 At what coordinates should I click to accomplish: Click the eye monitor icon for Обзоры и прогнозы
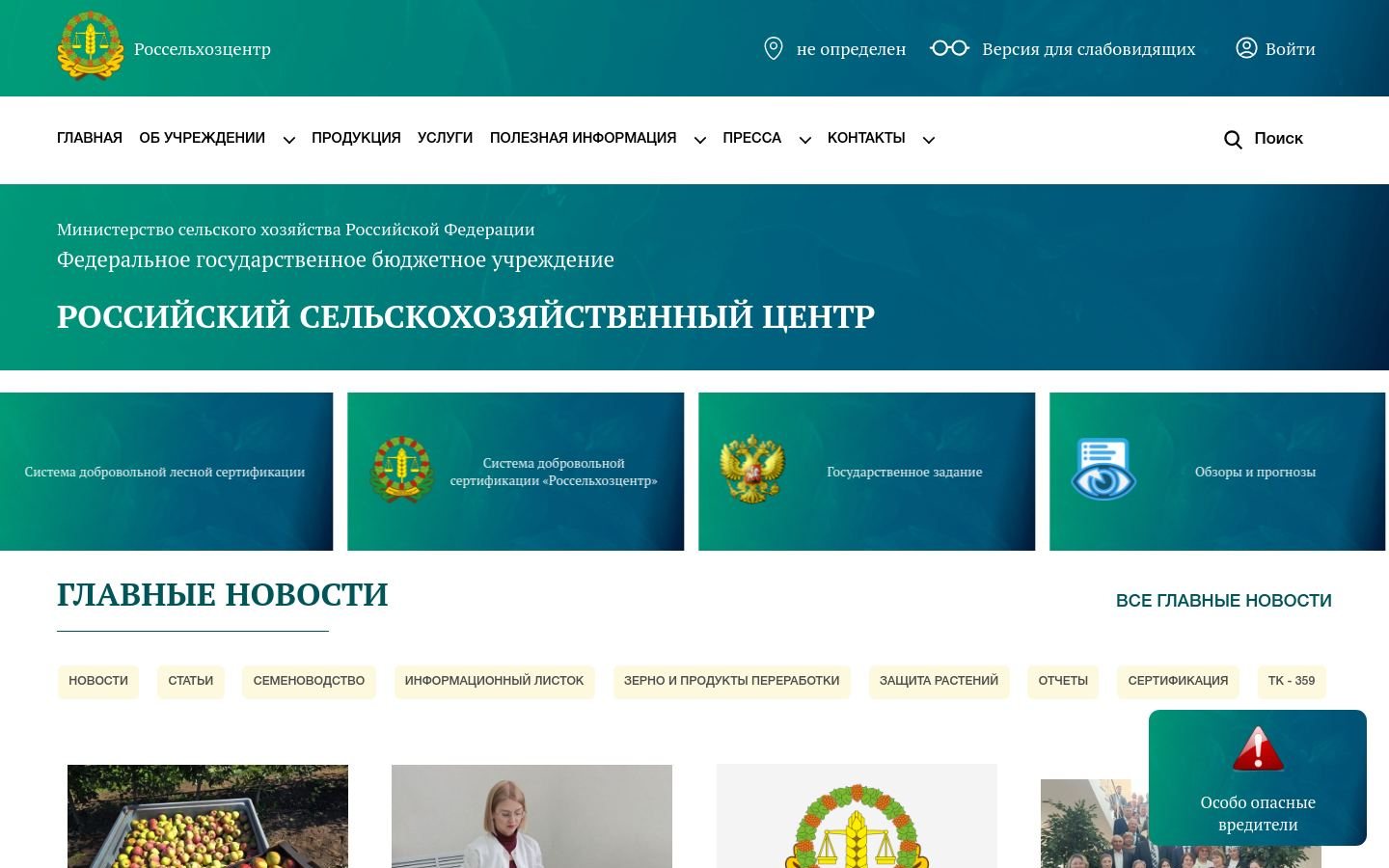click(x=1103, y=470)
